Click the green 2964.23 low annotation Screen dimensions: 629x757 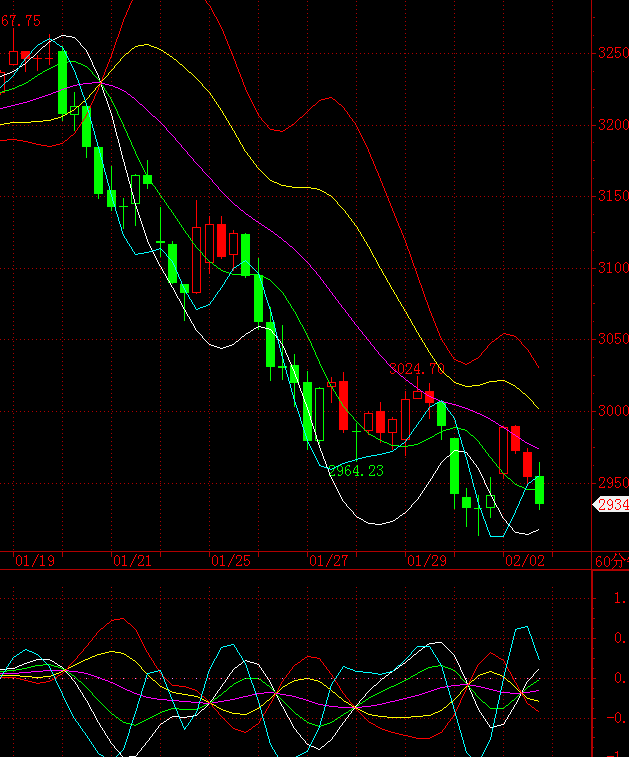click(356, 471)
